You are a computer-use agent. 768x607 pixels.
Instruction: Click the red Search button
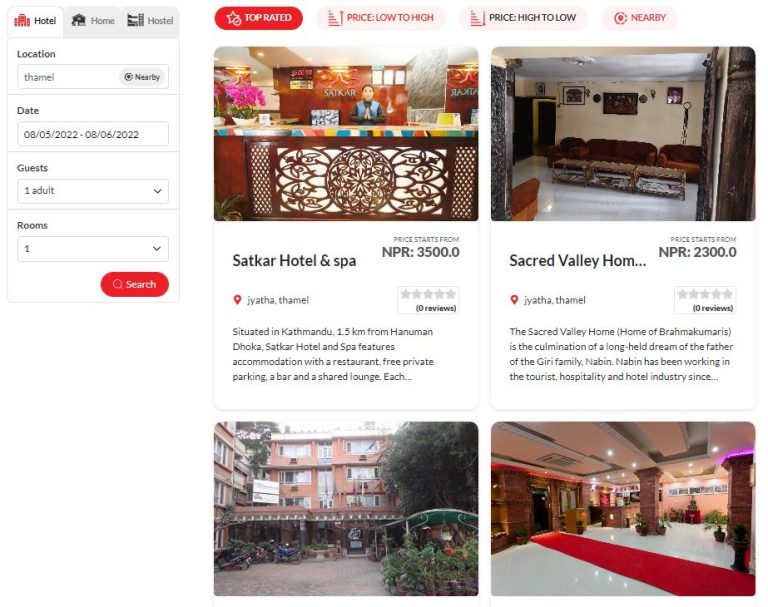135,284
